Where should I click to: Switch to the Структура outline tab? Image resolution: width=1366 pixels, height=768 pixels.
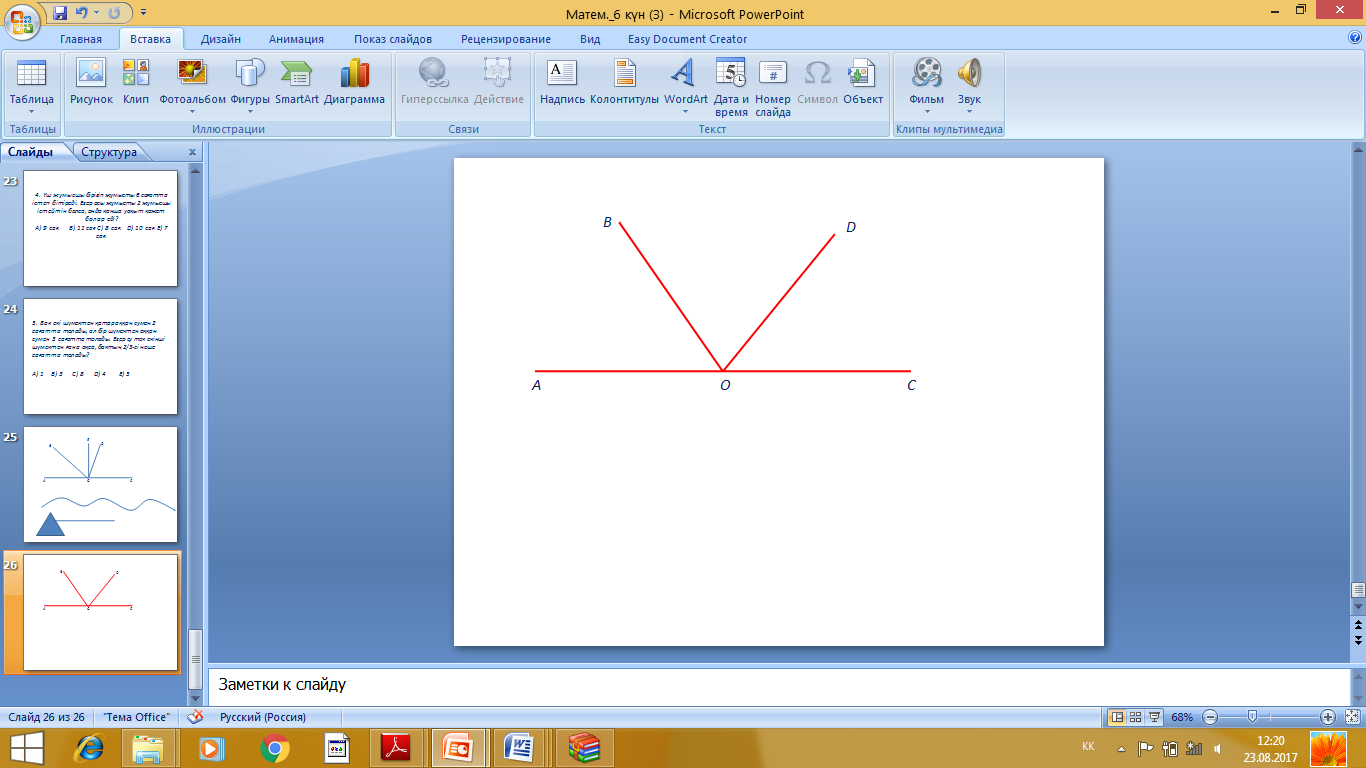(x=109, y=153)
